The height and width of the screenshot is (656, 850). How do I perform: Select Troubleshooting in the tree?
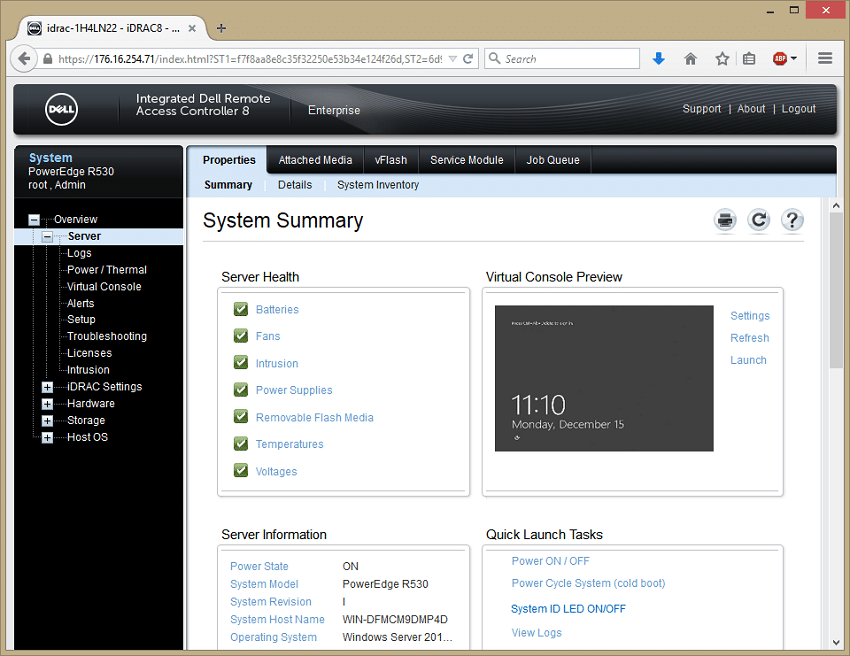pos(107,337)
